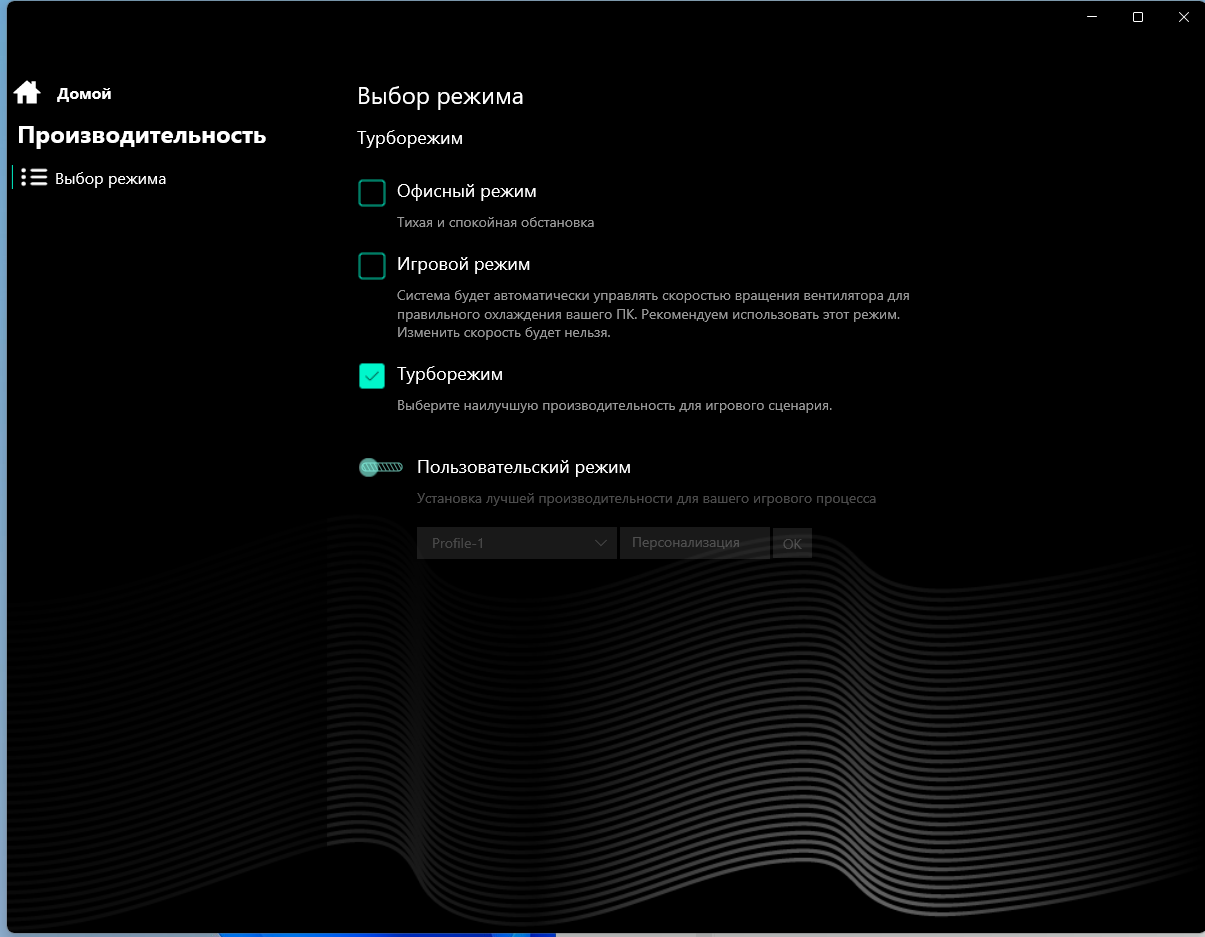Toggle the Пользовательский режим switch
1205x937 pixels.
(x=381, y=467)
